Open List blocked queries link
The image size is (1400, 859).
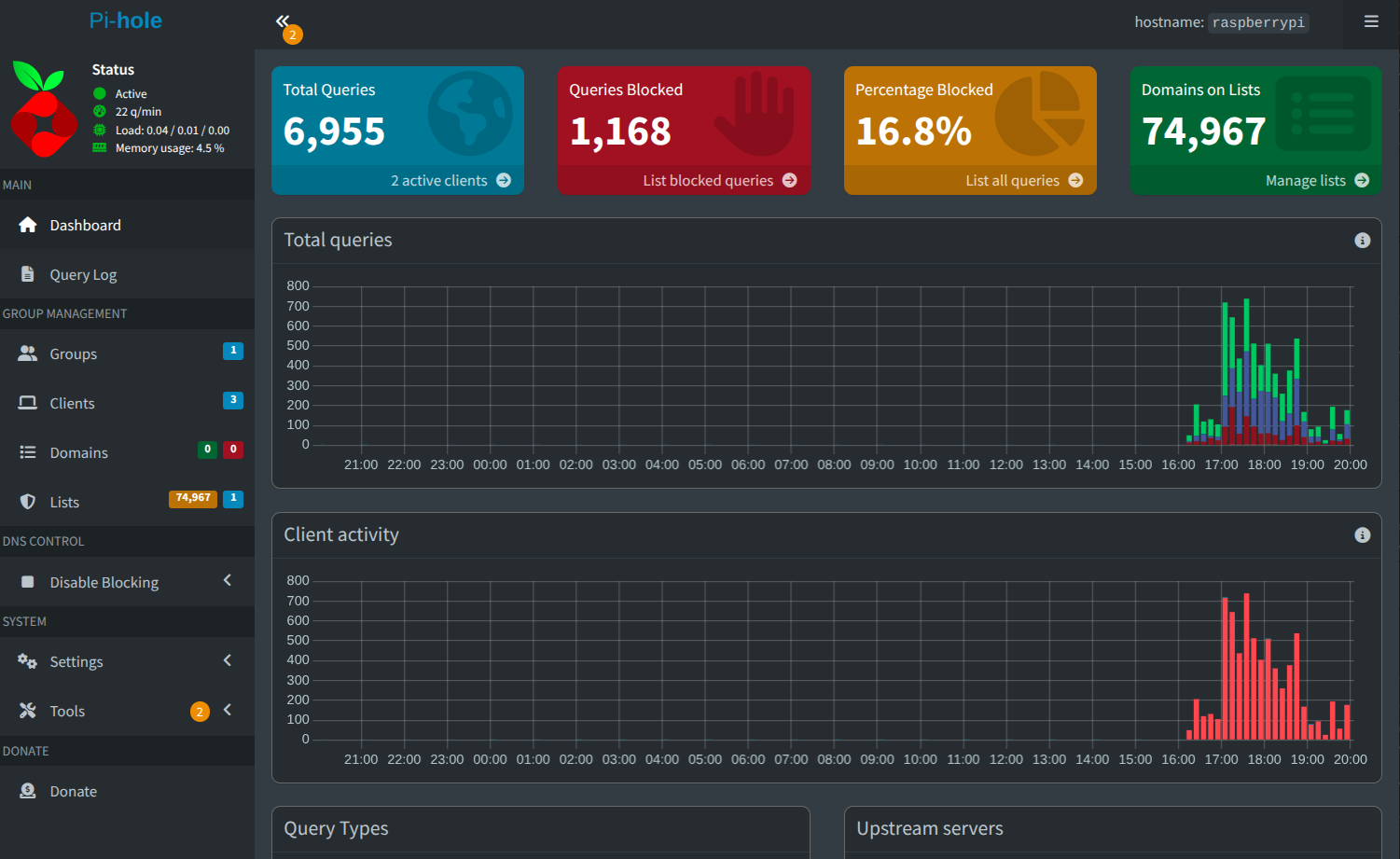click(x=708, y=181)
